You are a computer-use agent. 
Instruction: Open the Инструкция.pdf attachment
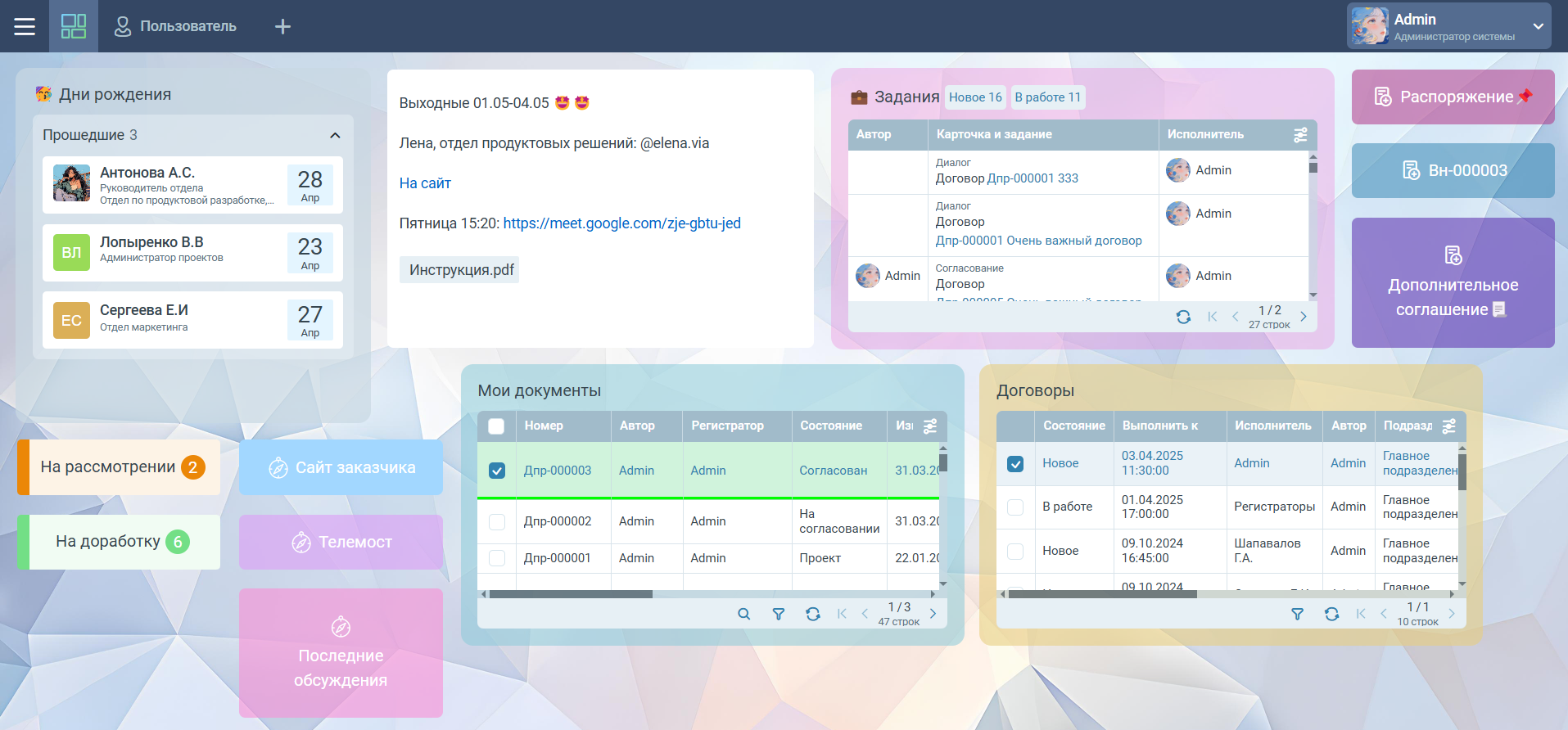461,270
